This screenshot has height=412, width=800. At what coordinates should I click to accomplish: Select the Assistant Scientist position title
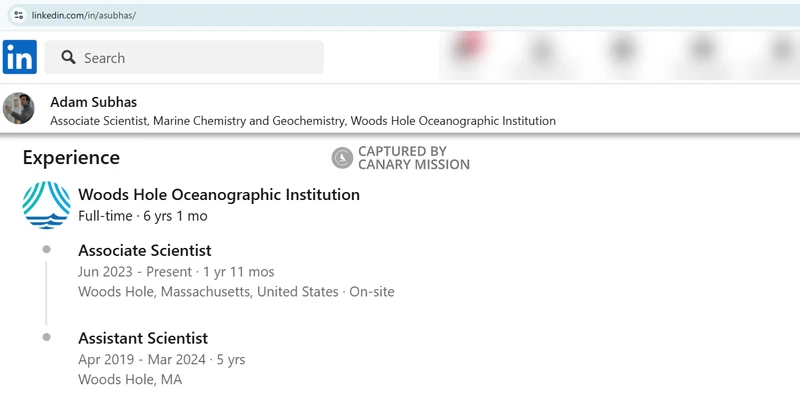coord(143,338)
